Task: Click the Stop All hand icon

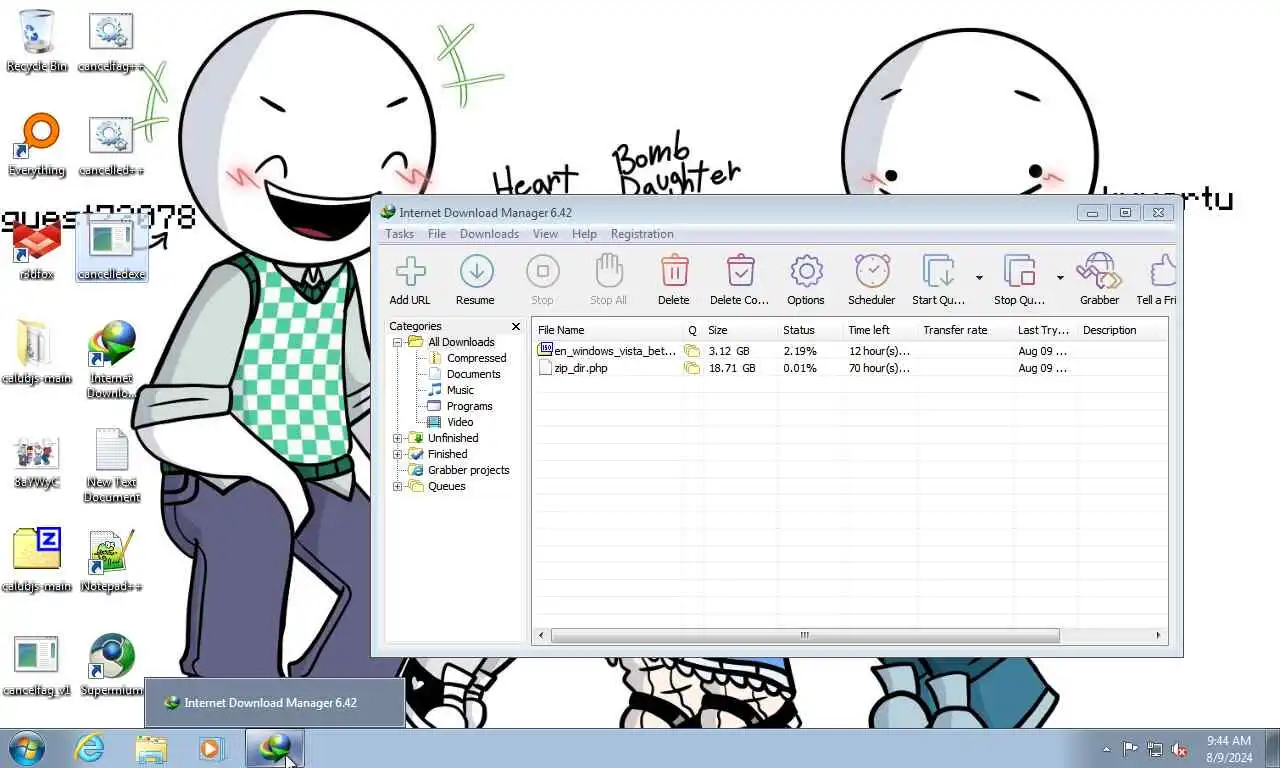Action: [608, 280]
